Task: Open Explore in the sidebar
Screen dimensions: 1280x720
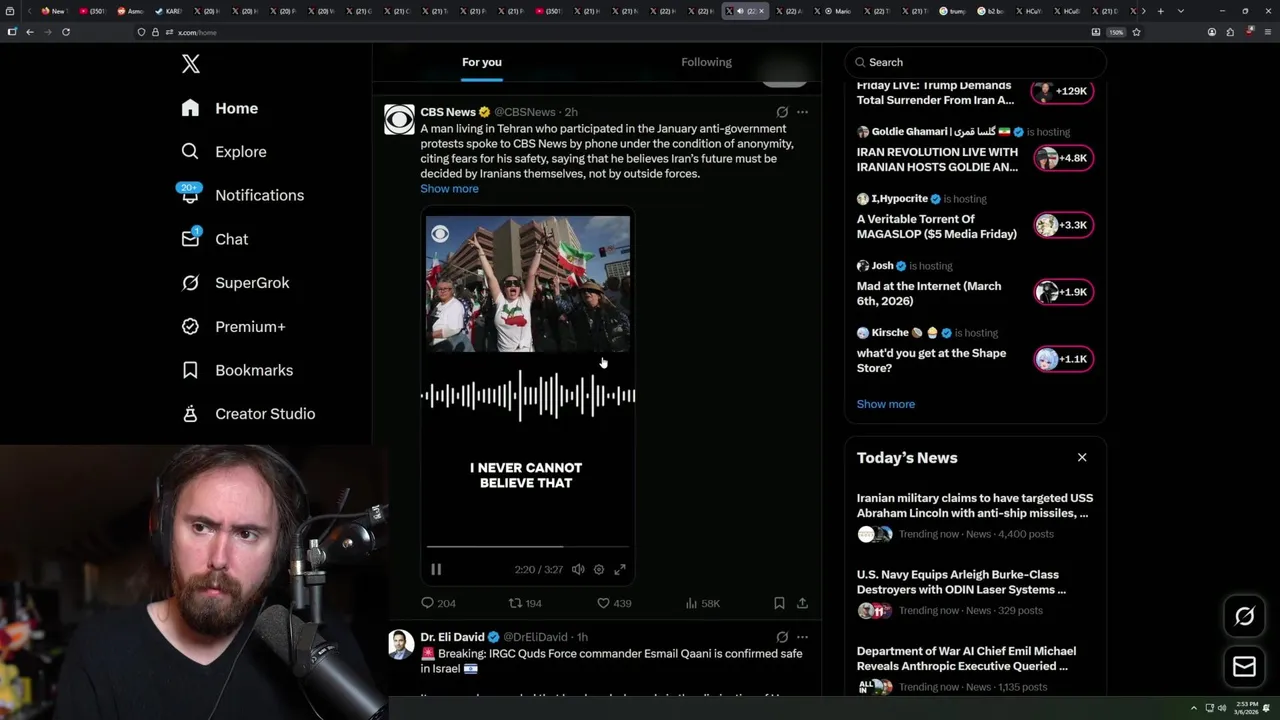Action: click(x=224, y=152)
